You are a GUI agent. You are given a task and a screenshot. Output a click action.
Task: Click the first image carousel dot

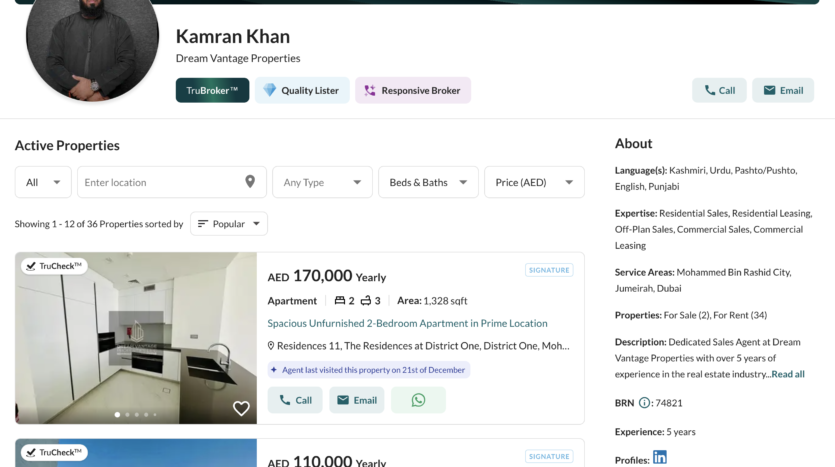pyautogui.click(x=117, y=414)
